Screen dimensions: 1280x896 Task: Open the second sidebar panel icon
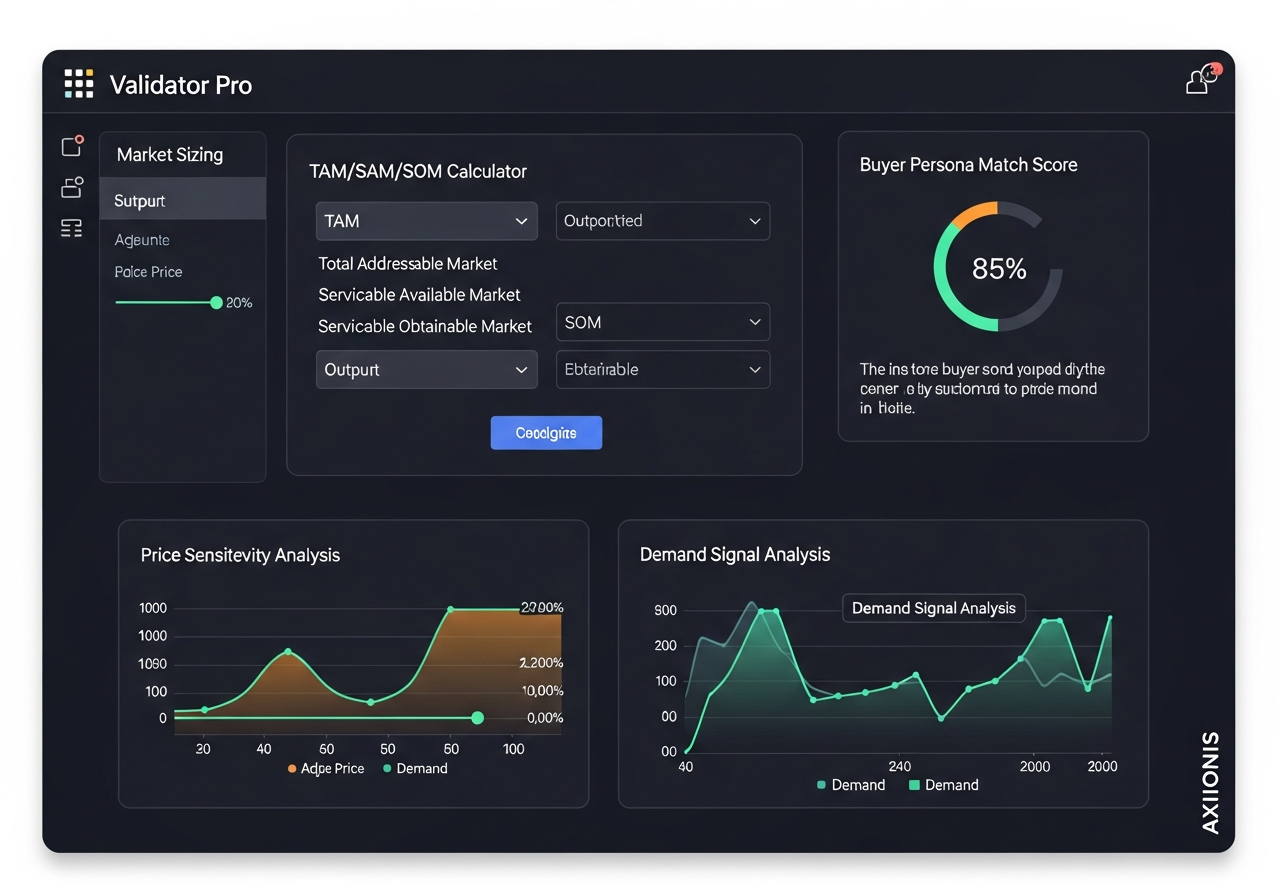[x=71, y=187]
